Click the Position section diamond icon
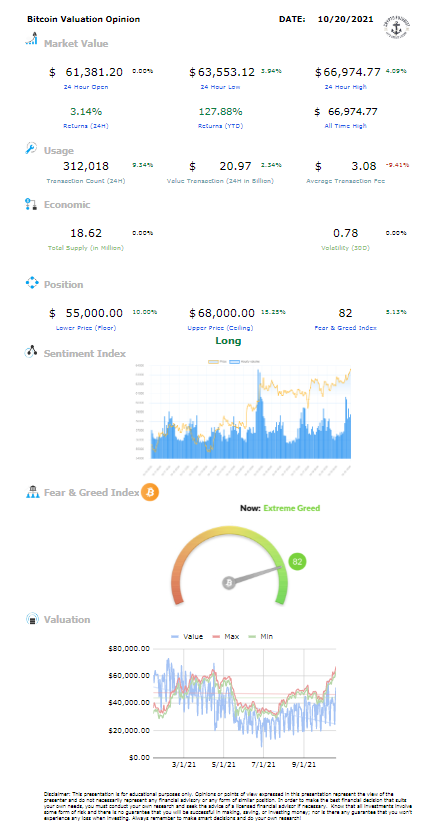Image resolution: width=446 pixels, height=837 pixels. [32, 283]
